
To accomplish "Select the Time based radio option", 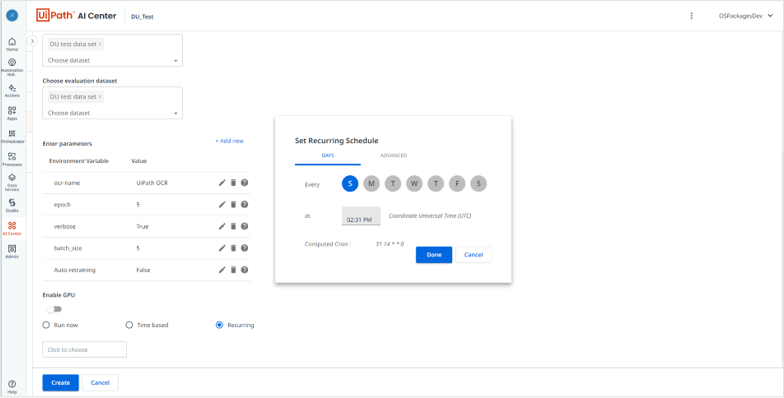I will tap(129, 325).
